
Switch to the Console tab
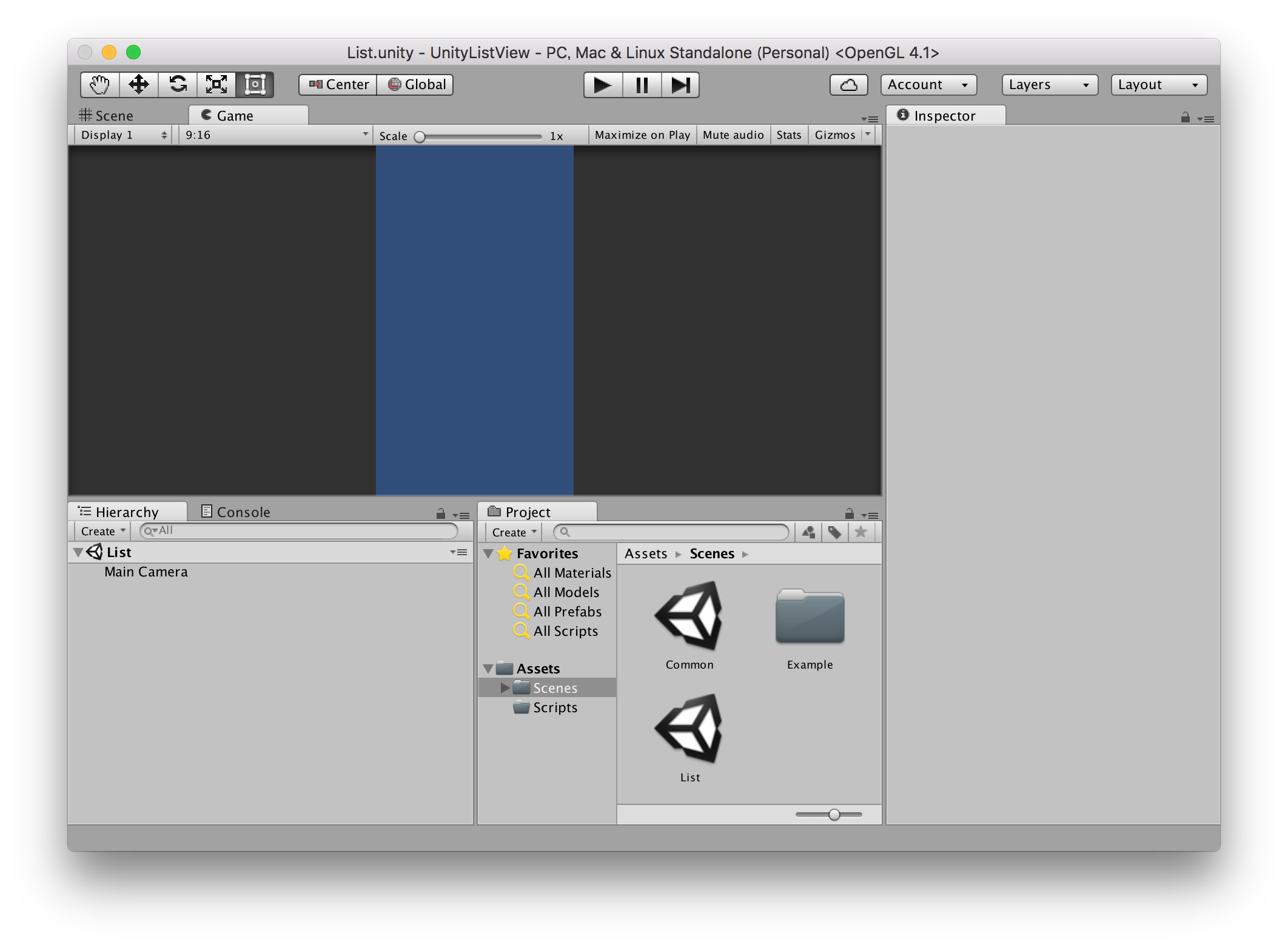[236, 512]
